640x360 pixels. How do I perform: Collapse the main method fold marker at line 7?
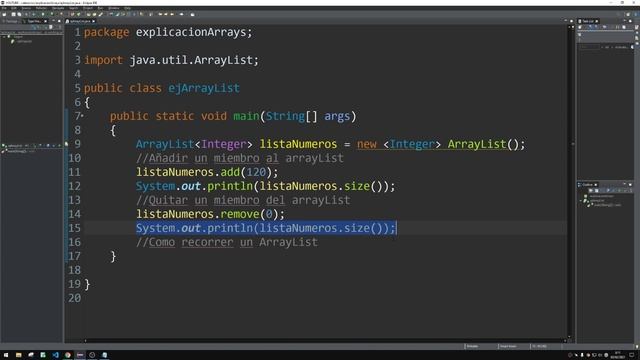[x=82, y=116]
